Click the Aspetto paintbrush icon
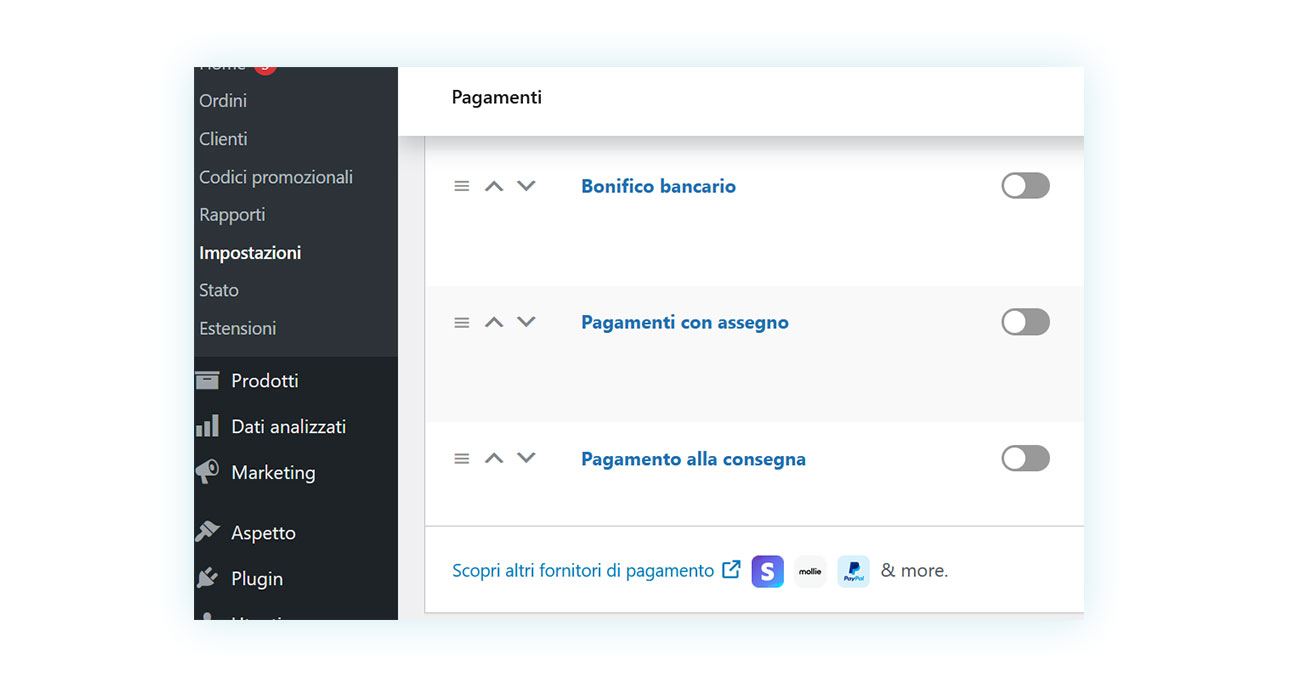Image resolution: width=1300 pixels, height=690 pixels. [207, 532]
